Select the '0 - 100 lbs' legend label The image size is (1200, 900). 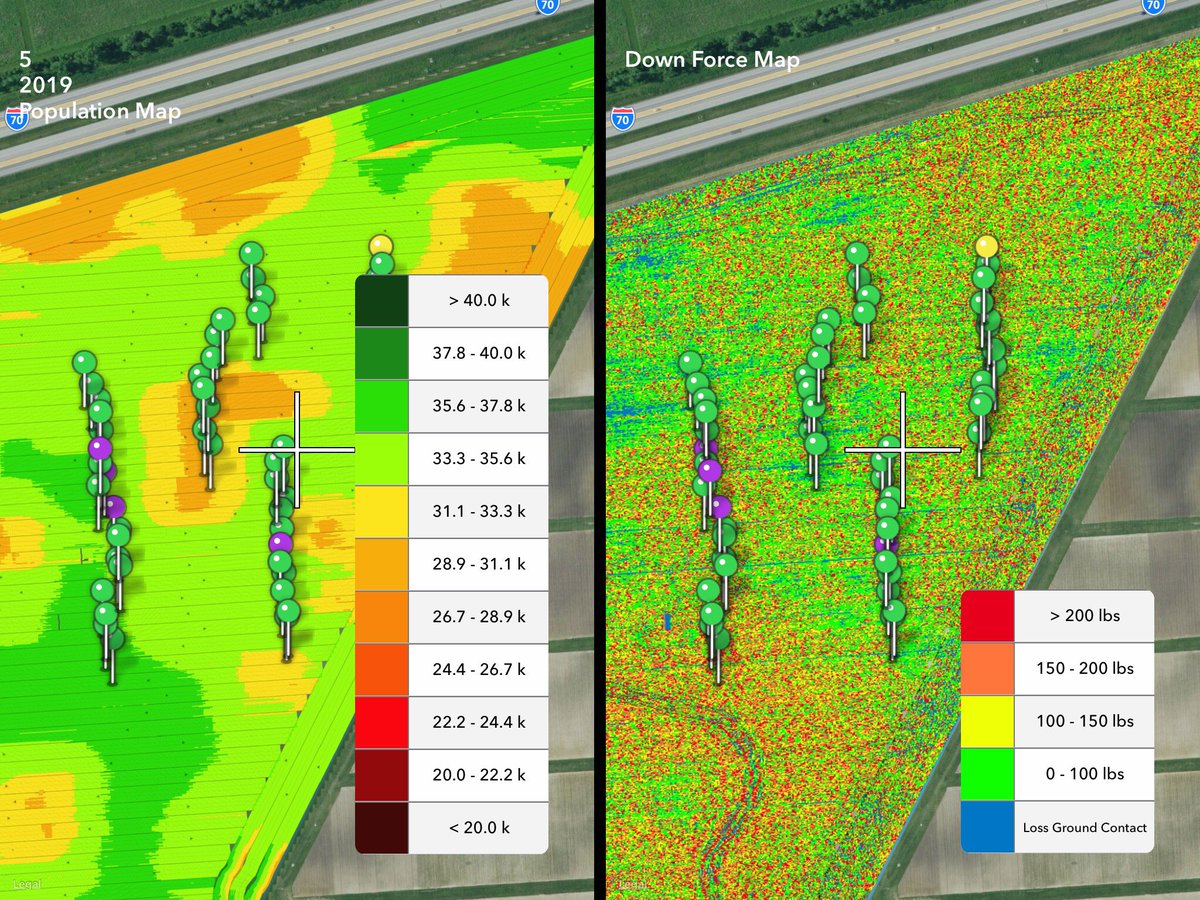[1084, 774]
